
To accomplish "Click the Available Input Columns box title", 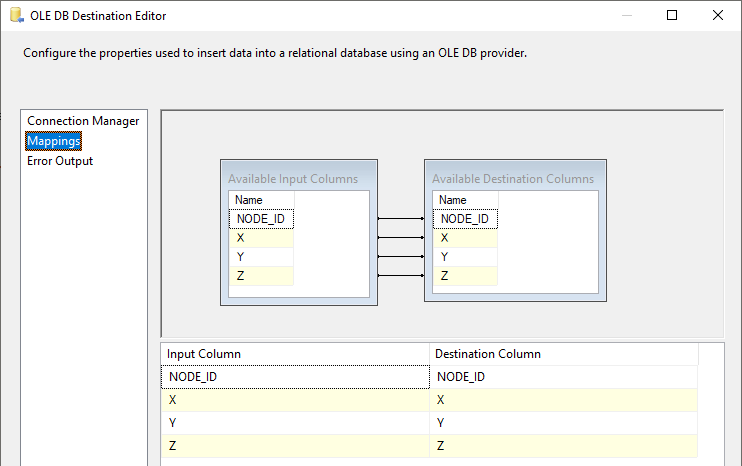I will tap(293, 179).
